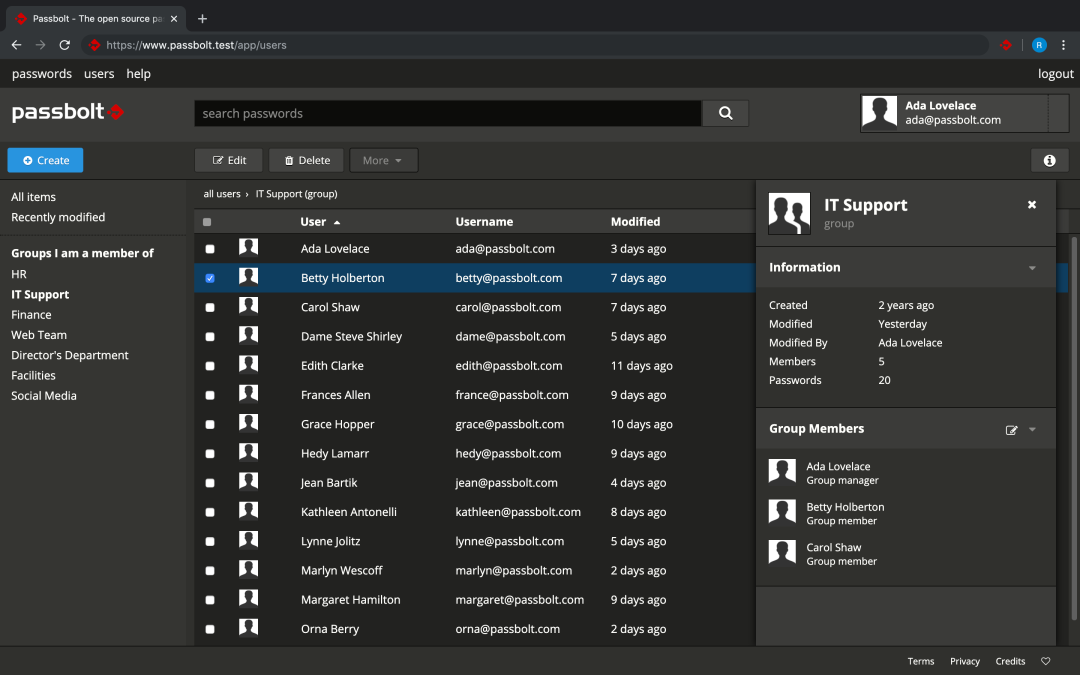Open the Chrome profile avatar
1080x675 pixels.
point(1039,45)
